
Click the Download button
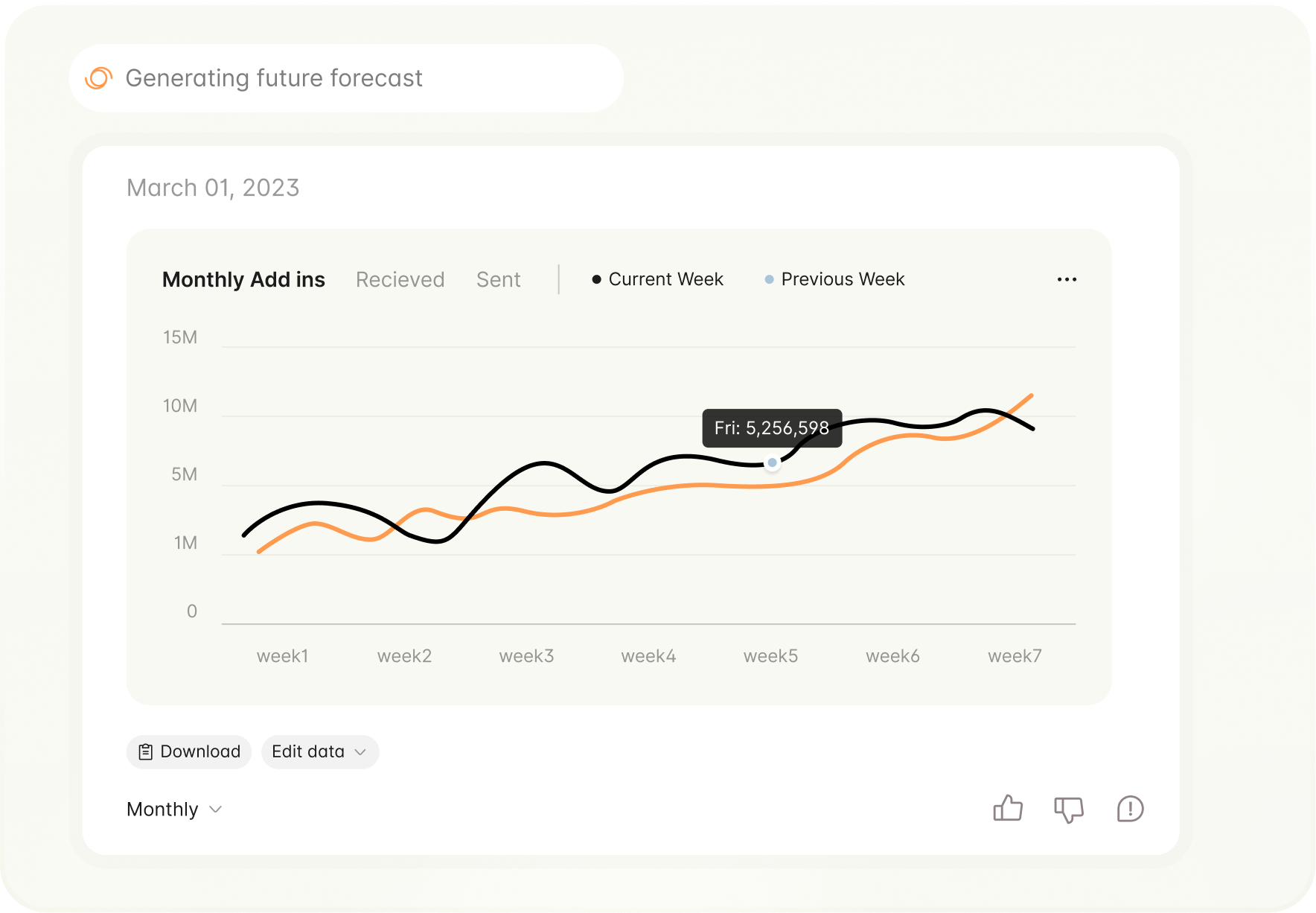click(x=188, y=751)
